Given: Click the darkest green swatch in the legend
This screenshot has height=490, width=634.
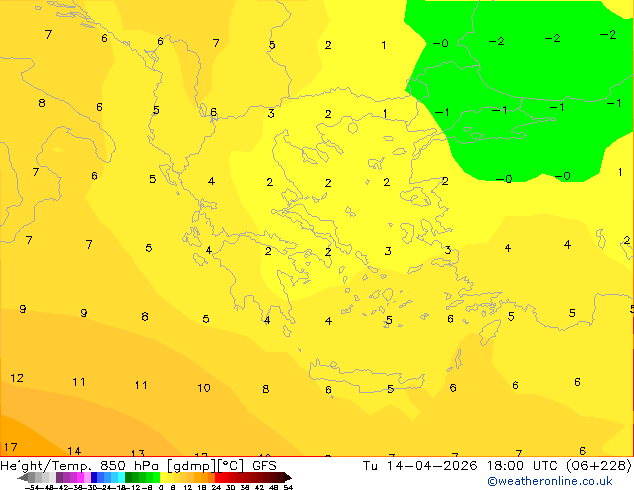Looking at the screenshot, I should (128, 477).
